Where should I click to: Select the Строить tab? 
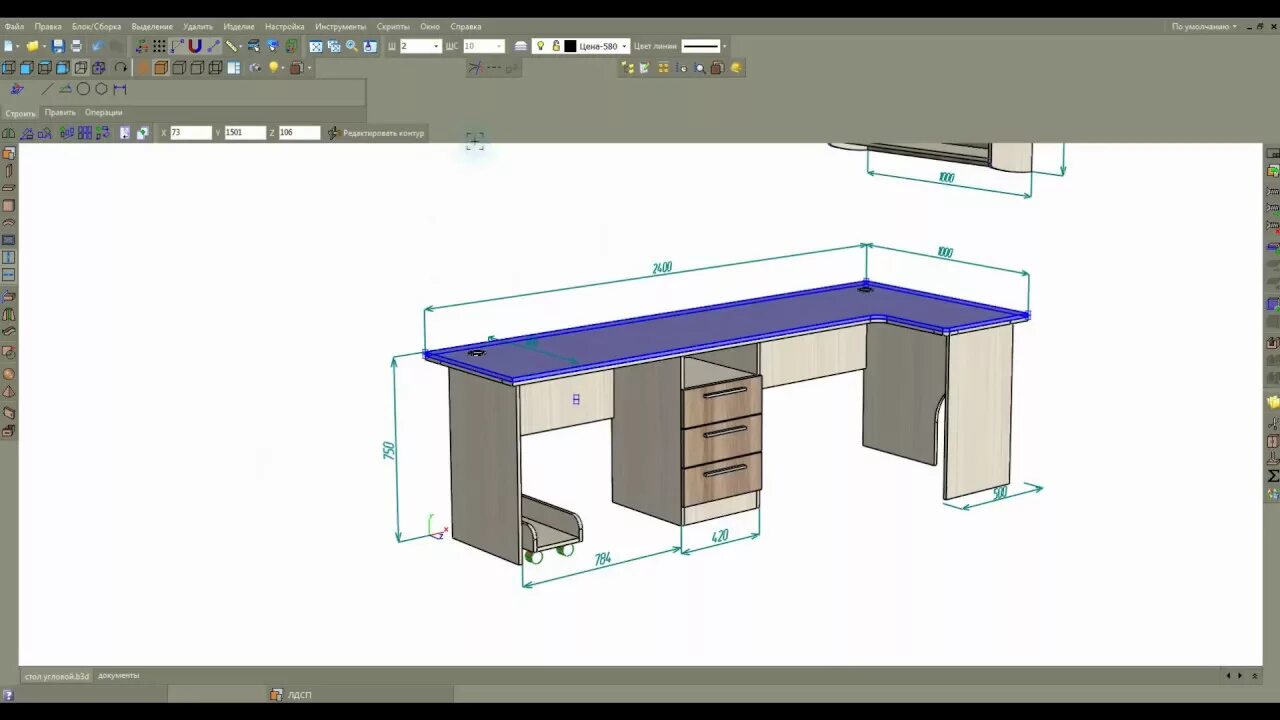tap(20, 113)
